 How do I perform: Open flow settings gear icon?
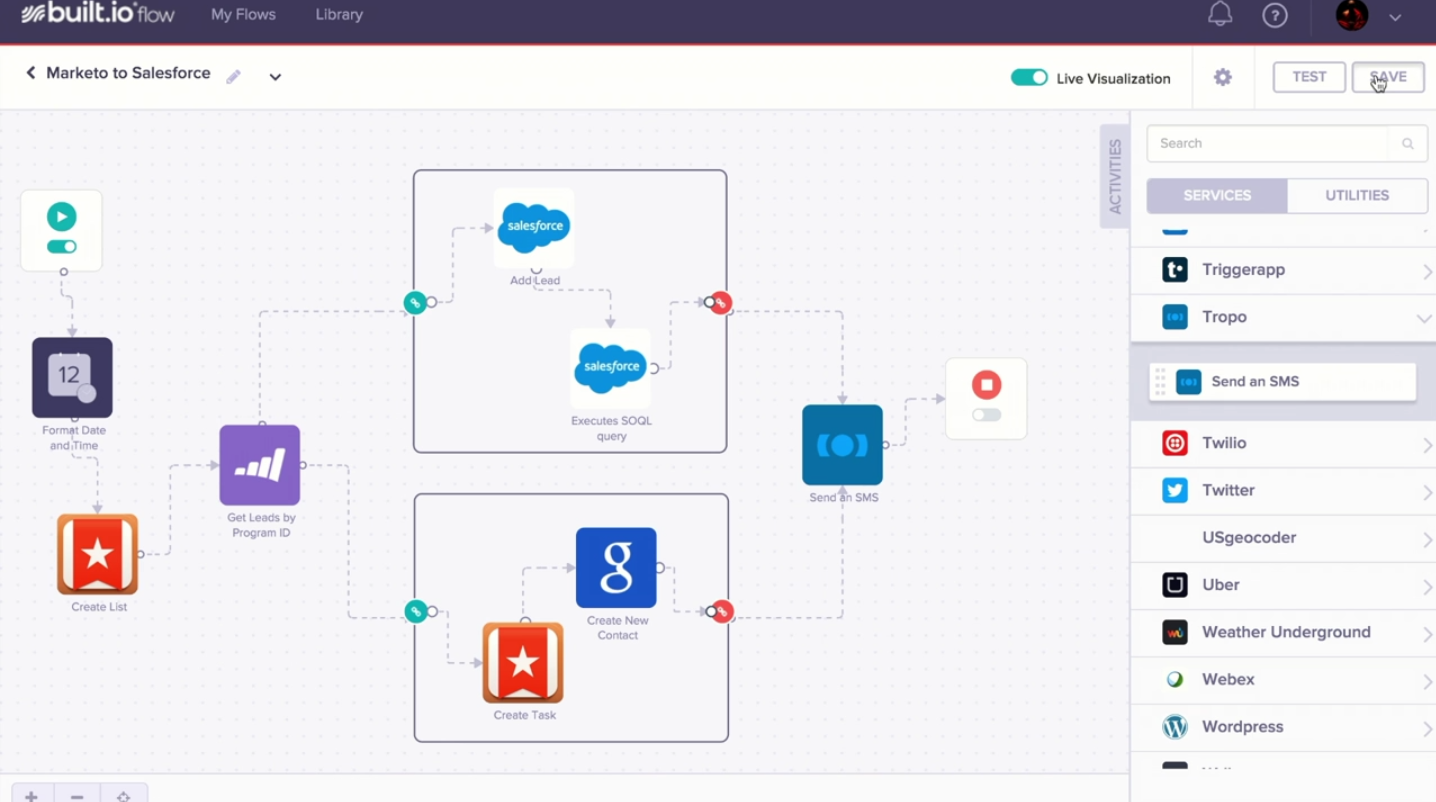[1223, 77]
